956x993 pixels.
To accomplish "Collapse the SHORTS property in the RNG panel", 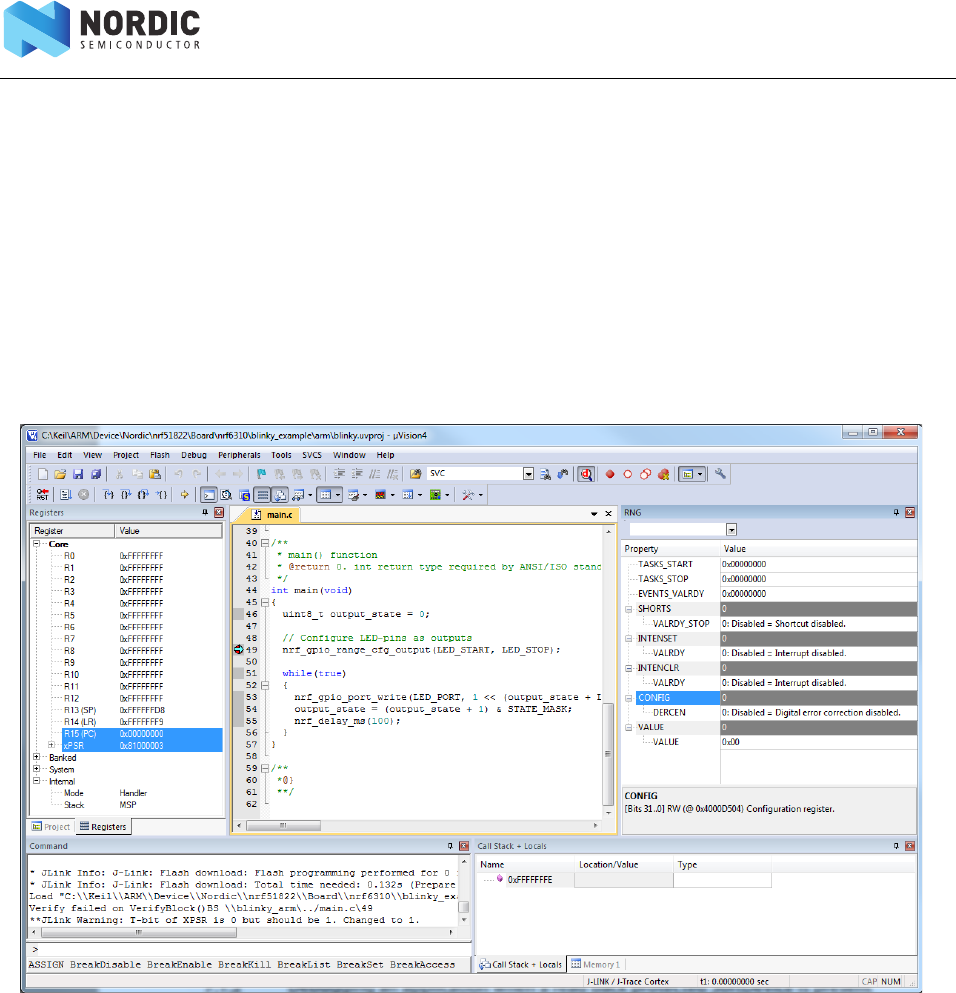I will [629, 609].
